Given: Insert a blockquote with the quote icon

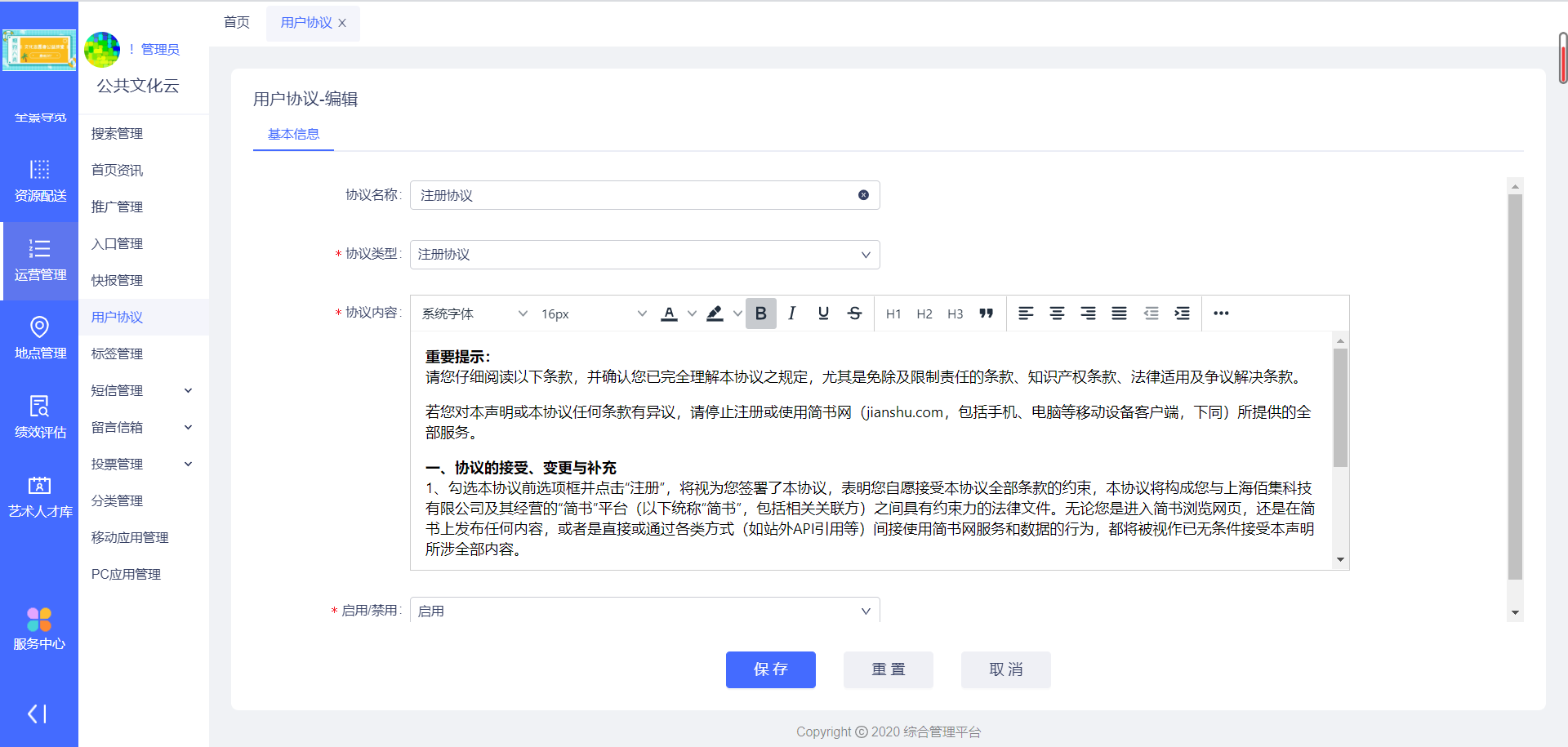Looking at the screenshot, I should tap(987, 313).
